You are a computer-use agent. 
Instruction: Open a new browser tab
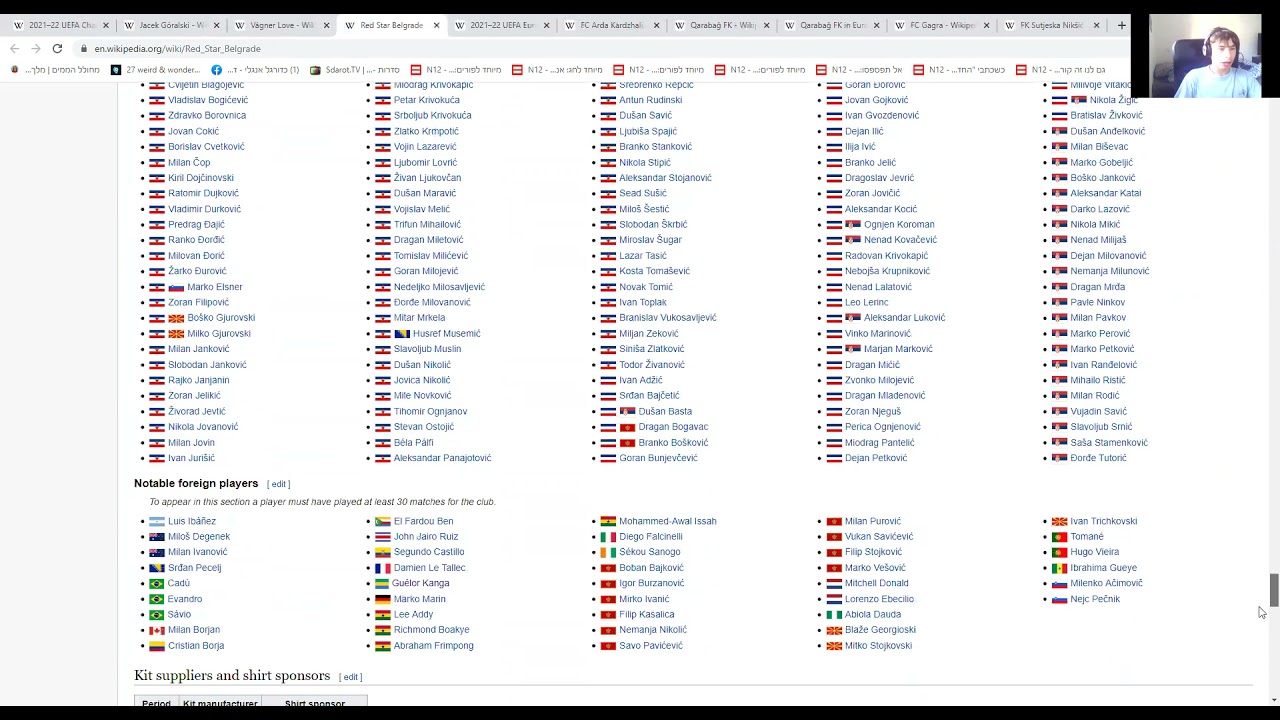[1121, 25]
